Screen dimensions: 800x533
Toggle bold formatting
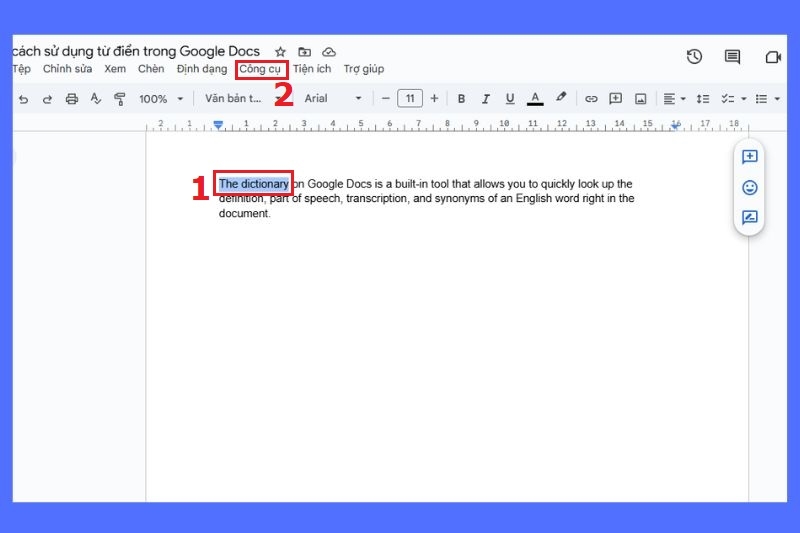pos(461,99)
